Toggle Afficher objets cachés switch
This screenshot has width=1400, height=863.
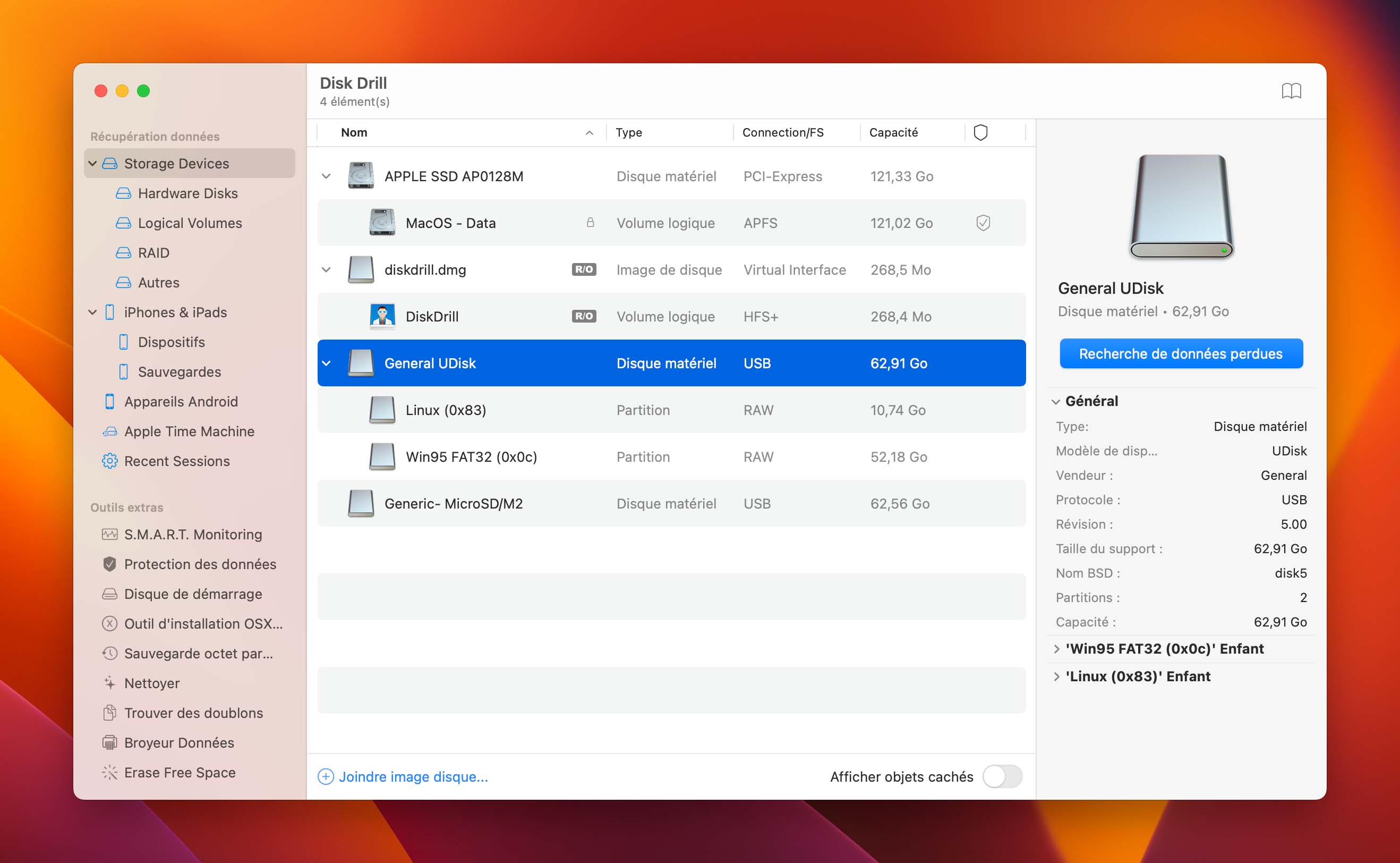(x=1002, y=776)
